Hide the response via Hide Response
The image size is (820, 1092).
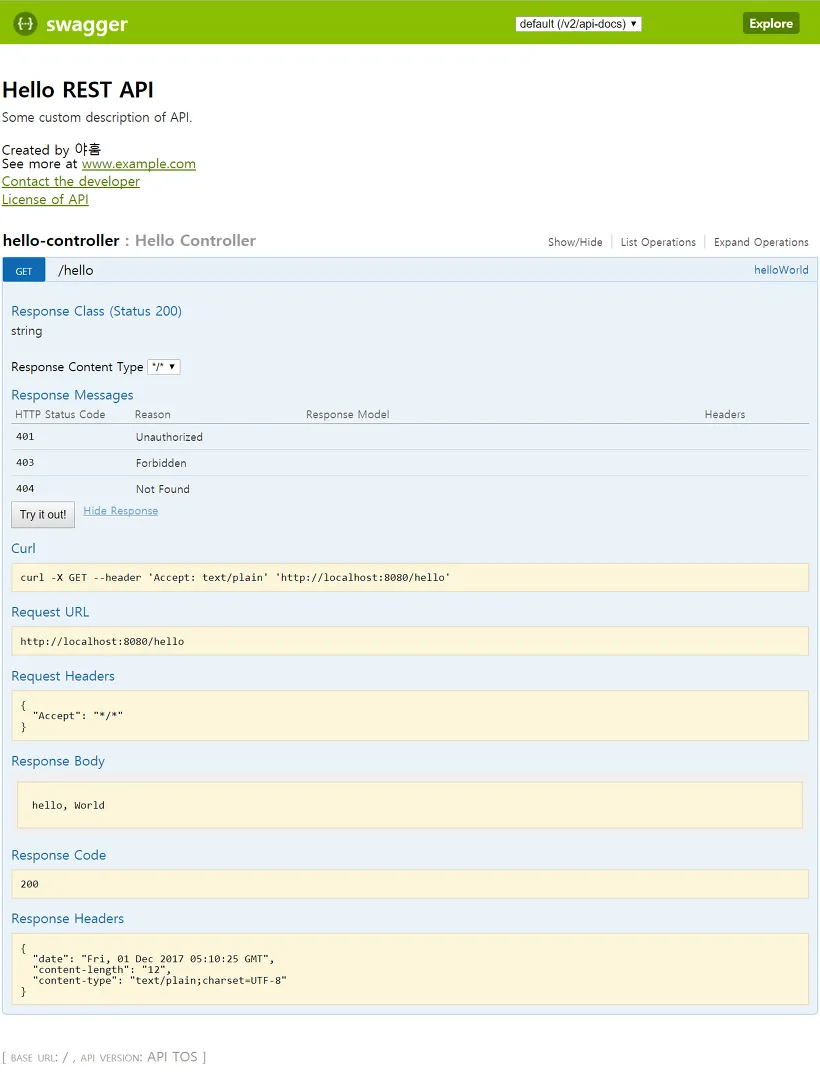[121, 510]
